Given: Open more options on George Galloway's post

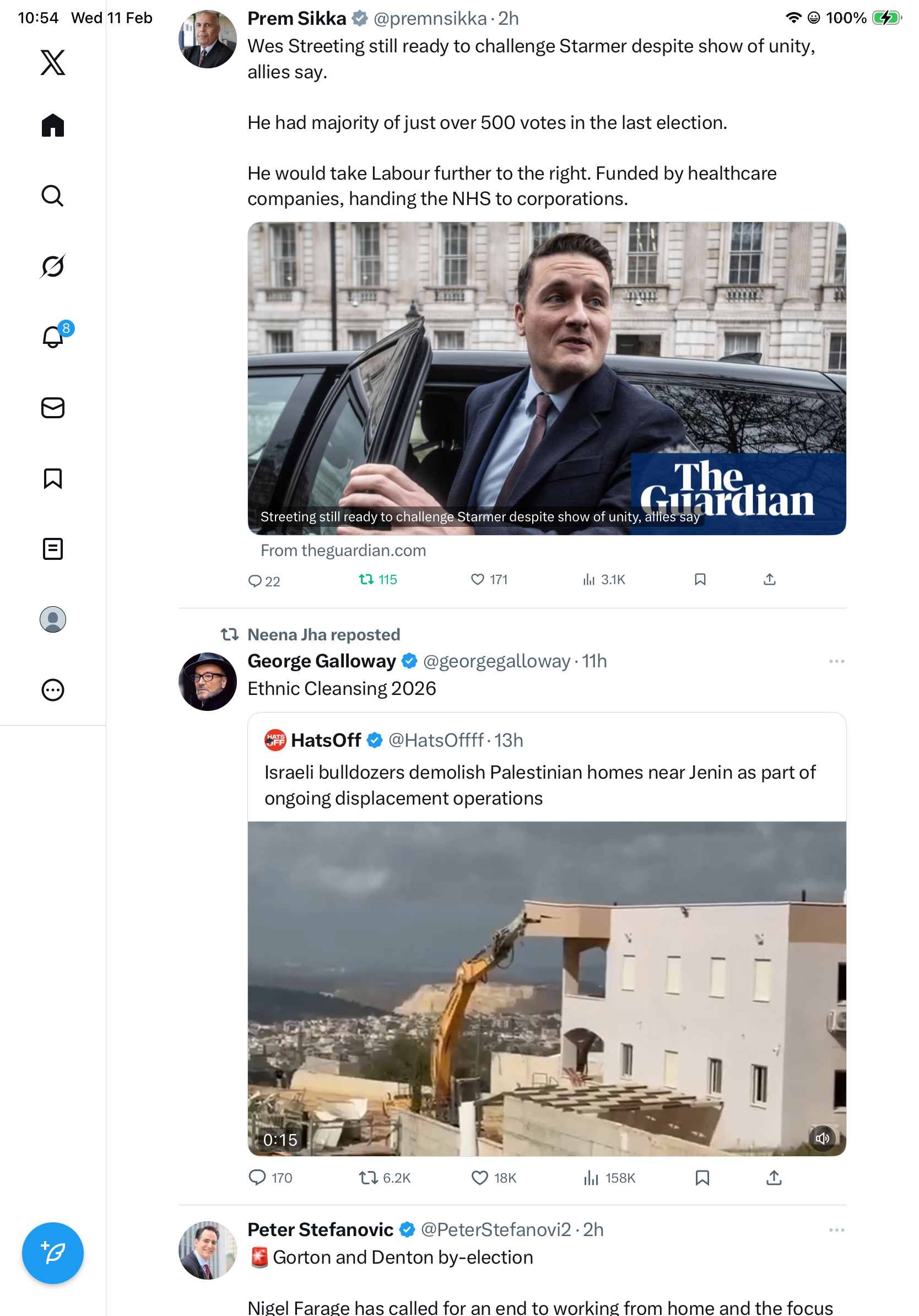Looking at the screenshot, I should tap(836, 661).
